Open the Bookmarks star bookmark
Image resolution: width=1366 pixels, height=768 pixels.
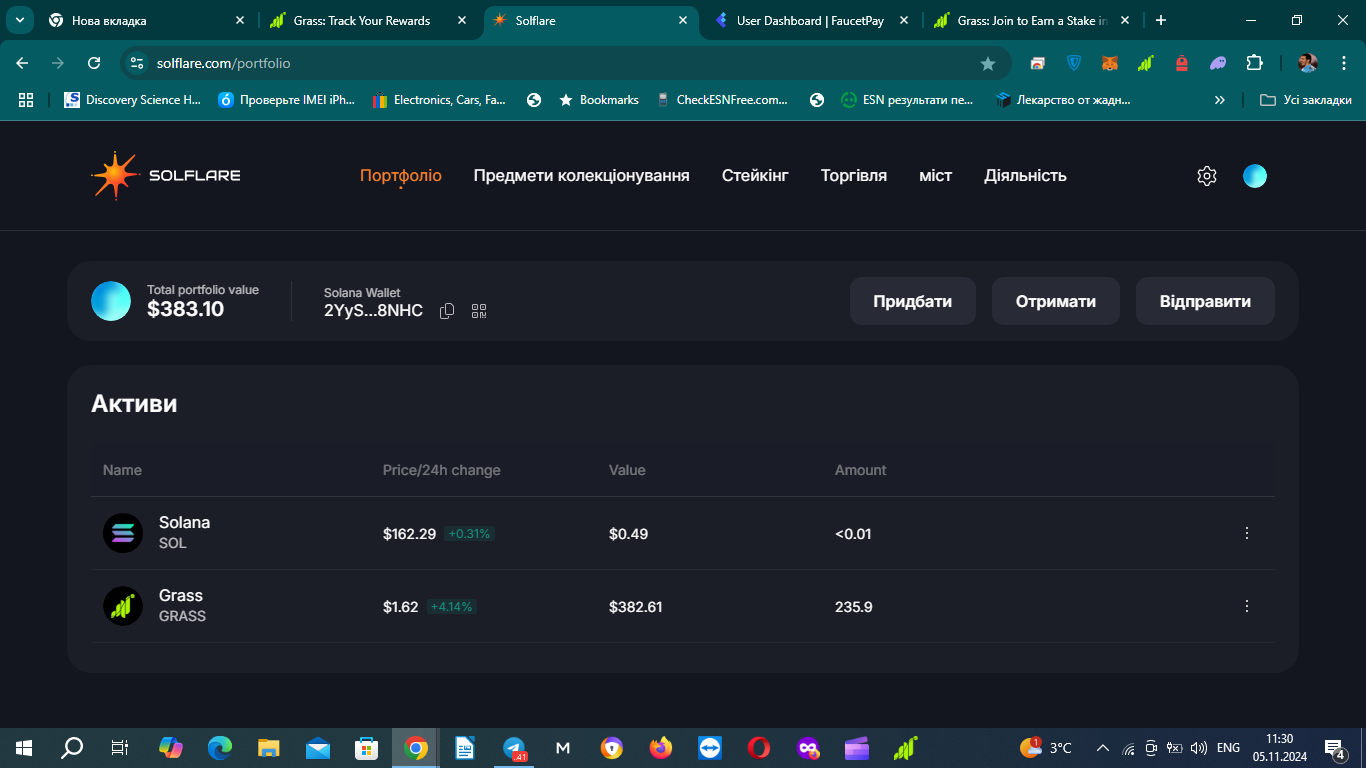click(x=599, y=100)
